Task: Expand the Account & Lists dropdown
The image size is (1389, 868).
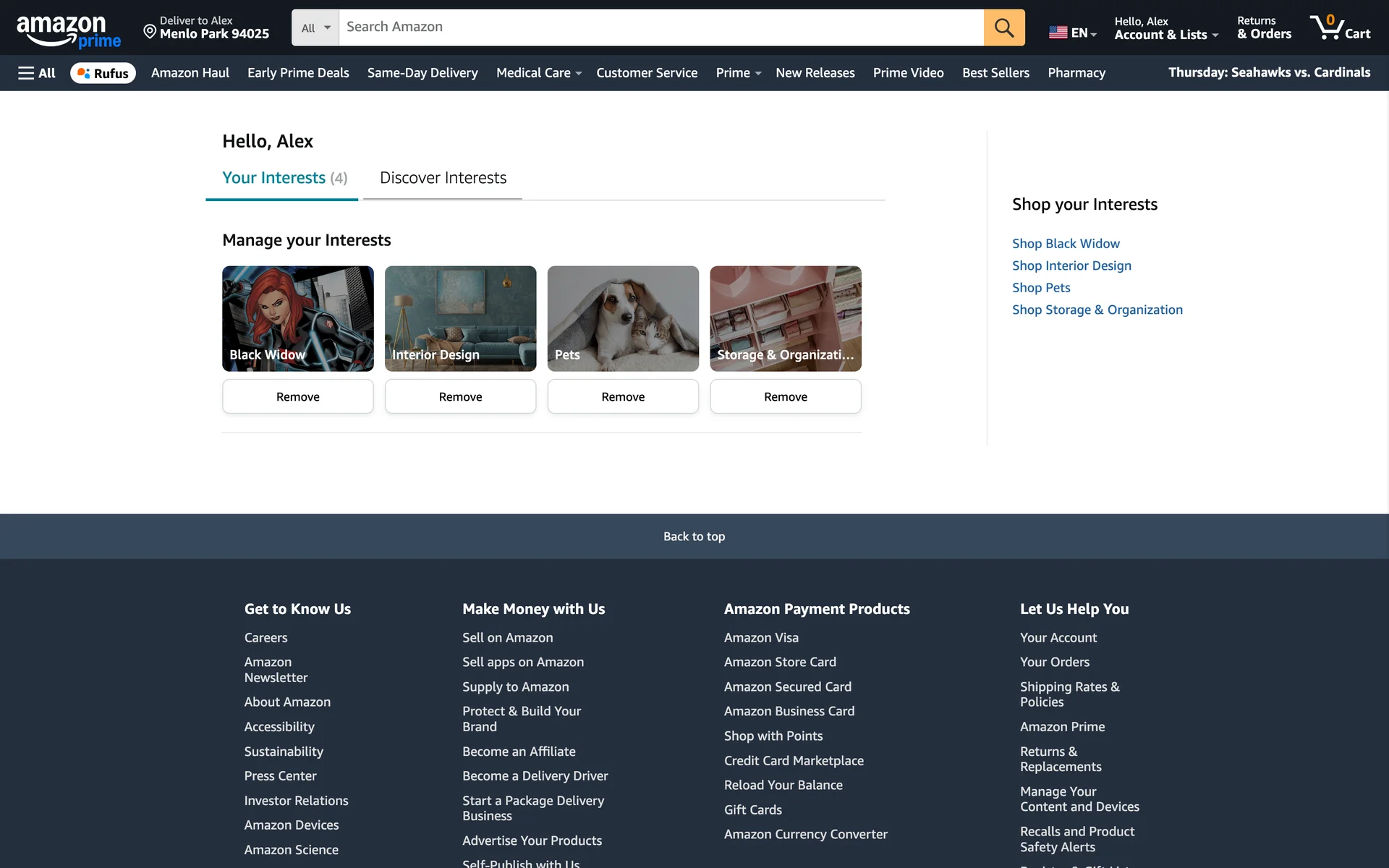Action: pos(1165,27)
